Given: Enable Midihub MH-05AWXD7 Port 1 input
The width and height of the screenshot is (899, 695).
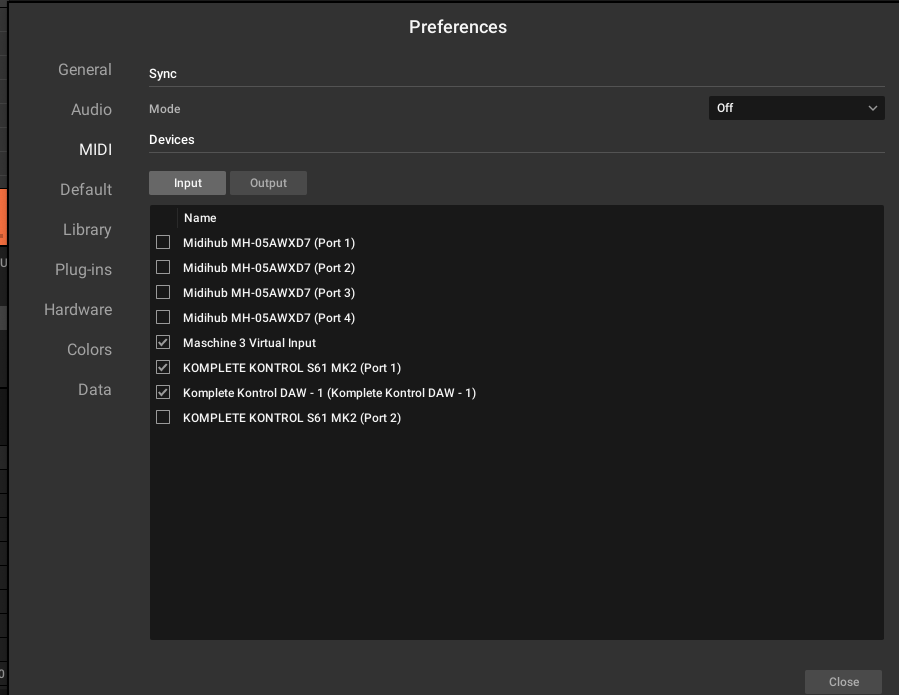Looking at the screenshot, I should point(163,243).
